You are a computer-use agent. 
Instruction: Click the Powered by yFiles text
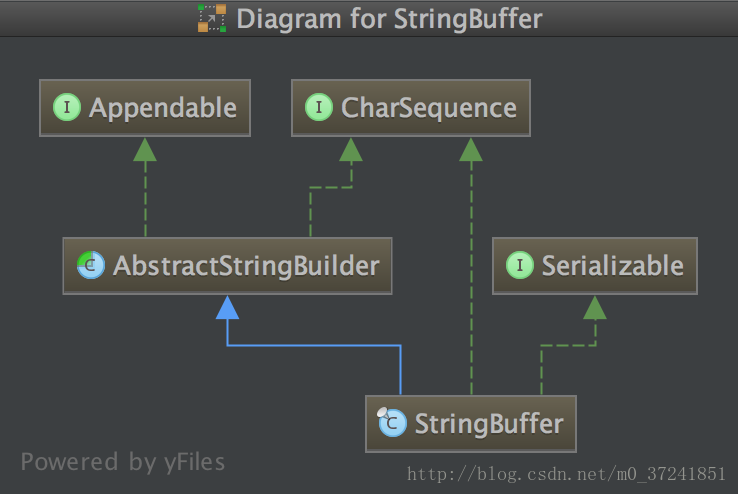tap(123, 462)
